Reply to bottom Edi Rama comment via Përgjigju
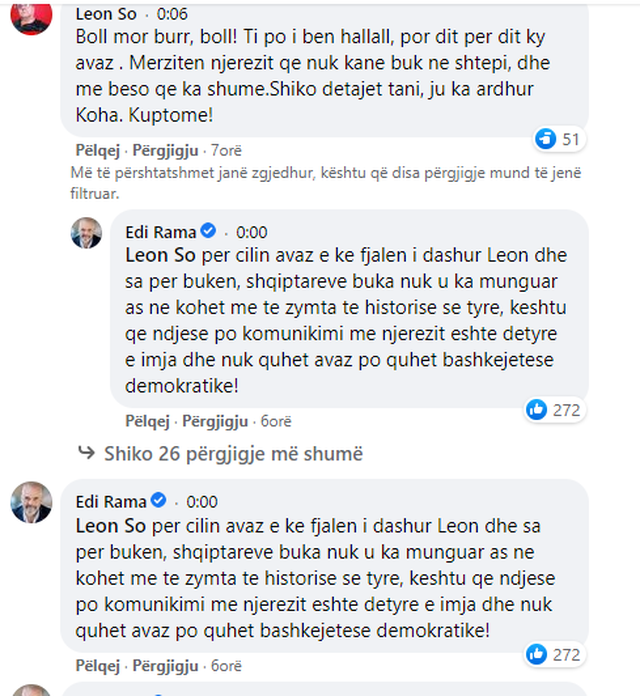 tap(165, 665)
